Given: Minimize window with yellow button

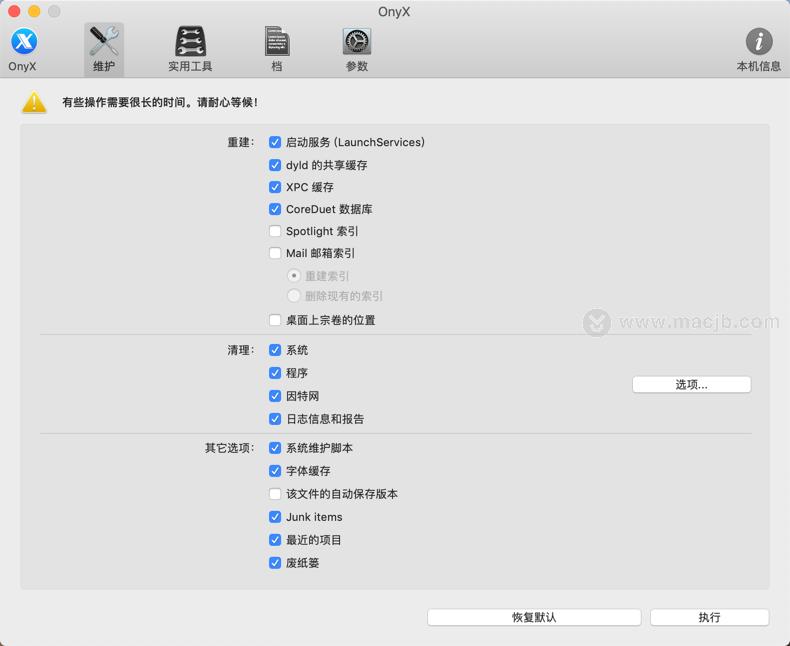Looking at the screenshot, I should pyautogui.click(x=34, y=11).
